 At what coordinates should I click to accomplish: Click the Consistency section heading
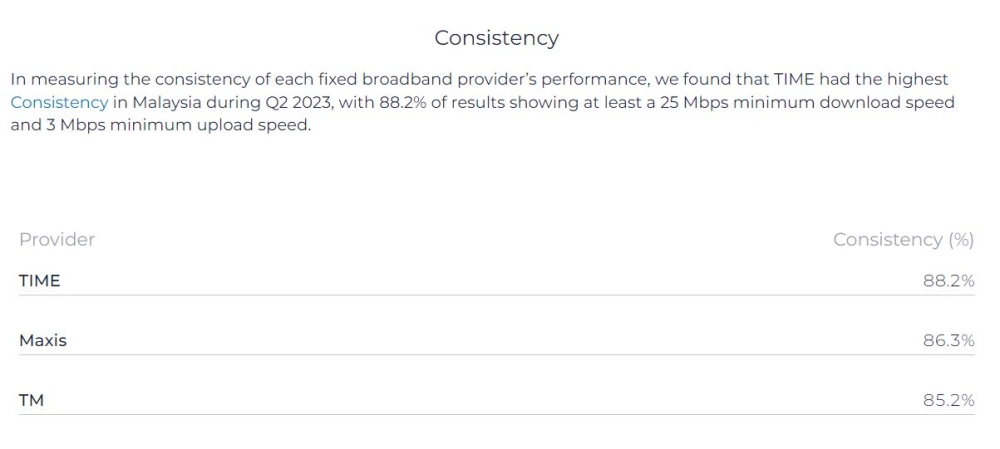[496, 38]
